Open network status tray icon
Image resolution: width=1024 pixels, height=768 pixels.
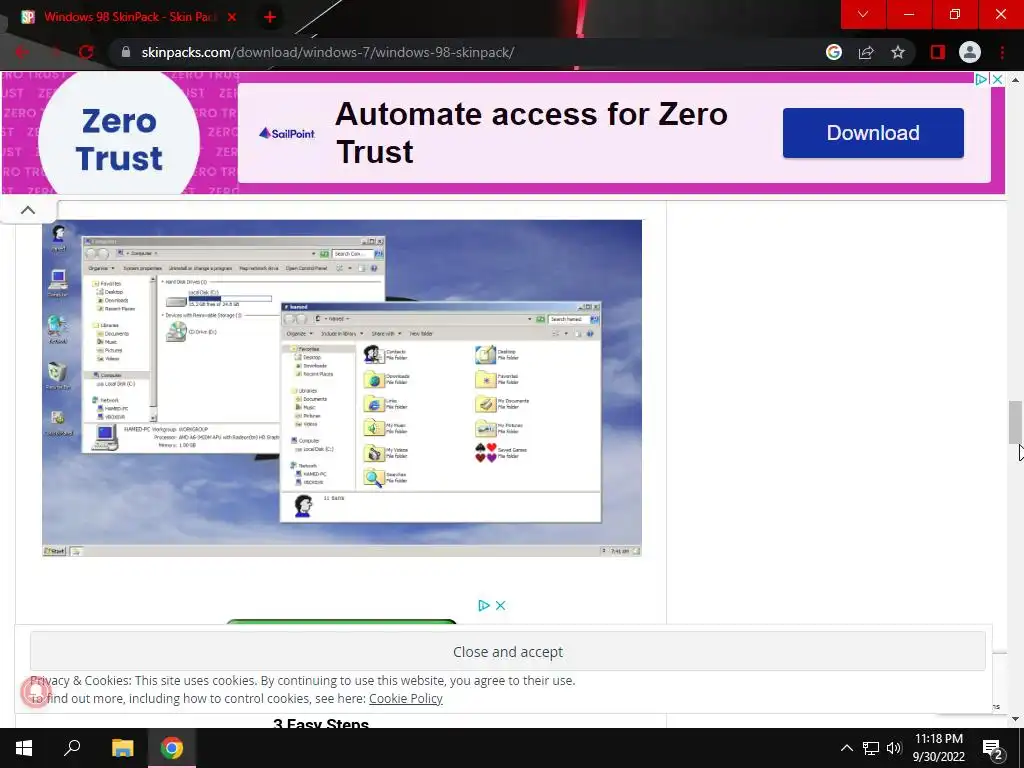click(871, 748)
